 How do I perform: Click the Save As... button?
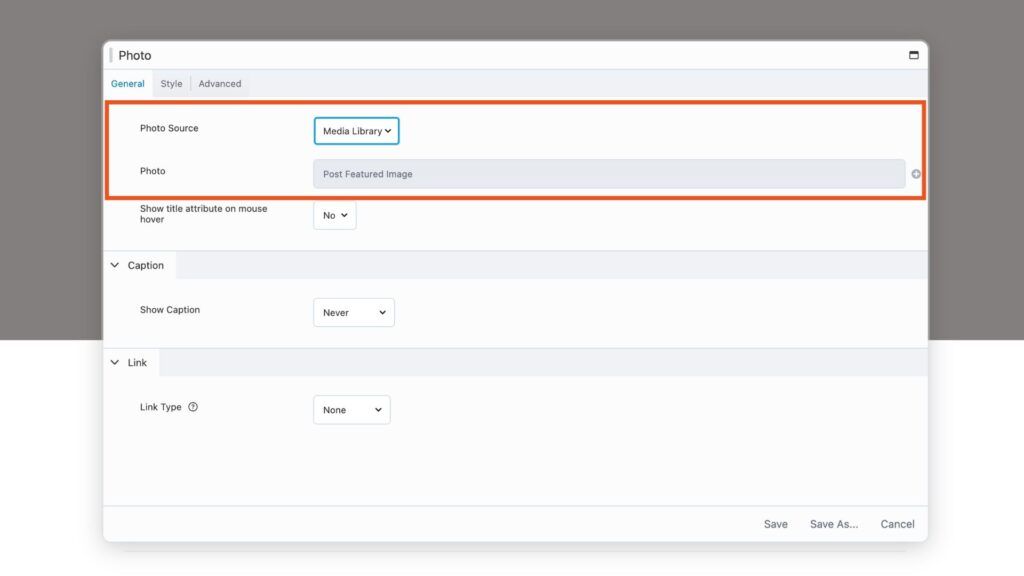click(834, 524)
